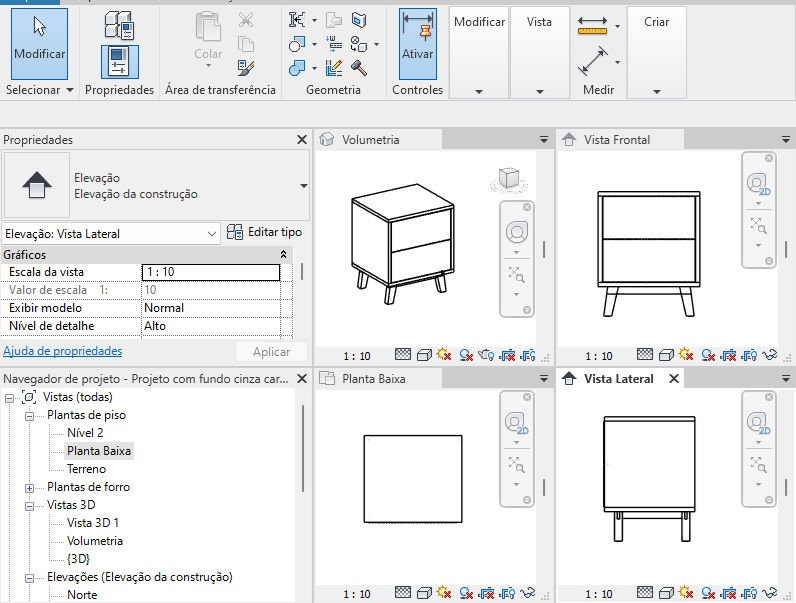Open Family Types icon above Propriedades
The height and width of the screenshot is (603, 796).
[x=119, y=25]
